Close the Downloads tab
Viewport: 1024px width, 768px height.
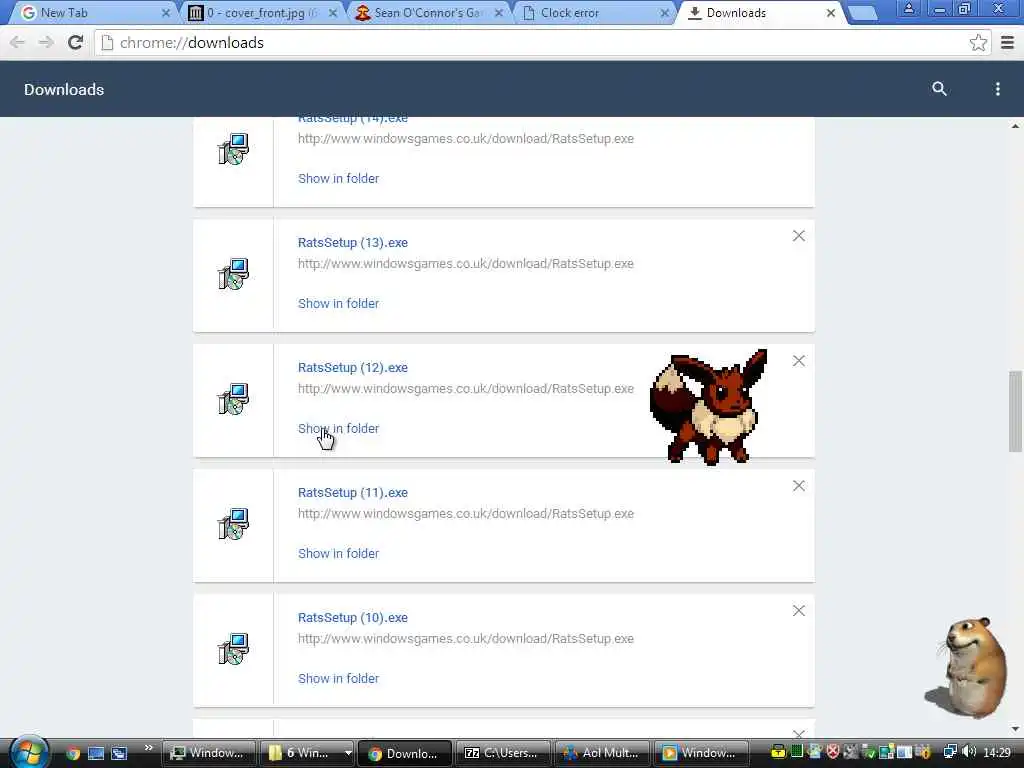pos(831,13)
